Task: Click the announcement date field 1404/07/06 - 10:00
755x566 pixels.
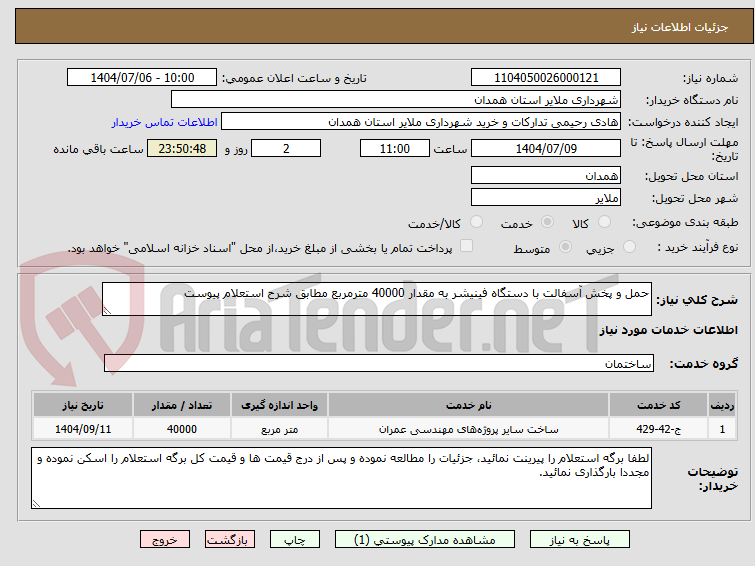Action: point(142,78)
